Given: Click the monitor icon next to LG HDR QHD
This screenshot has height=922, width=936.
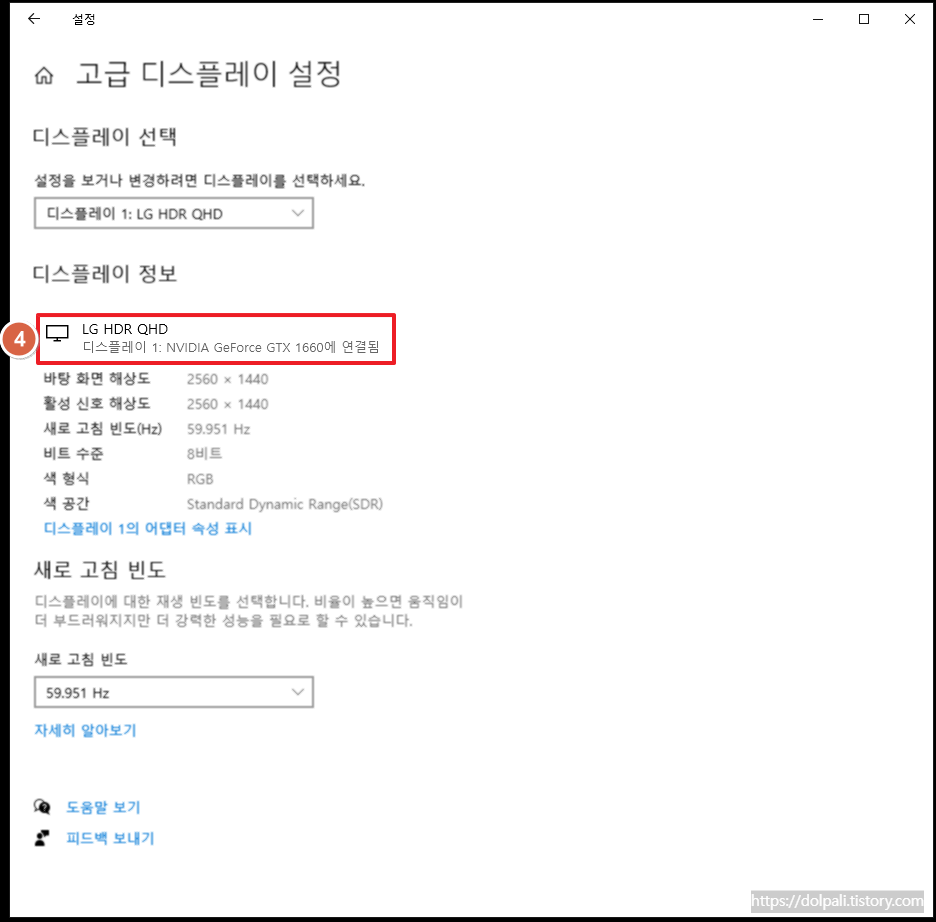Looking at the screenshot, I should [x=57, y=334].
